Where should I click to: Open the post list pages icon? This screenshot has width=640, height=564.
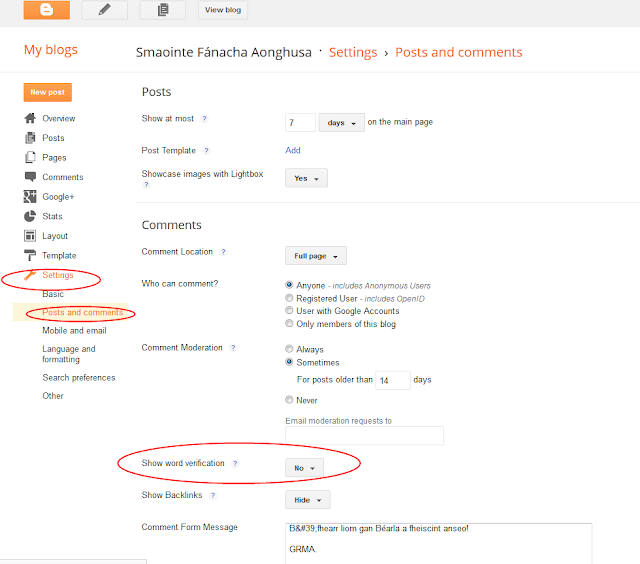(x=163, y=9)
